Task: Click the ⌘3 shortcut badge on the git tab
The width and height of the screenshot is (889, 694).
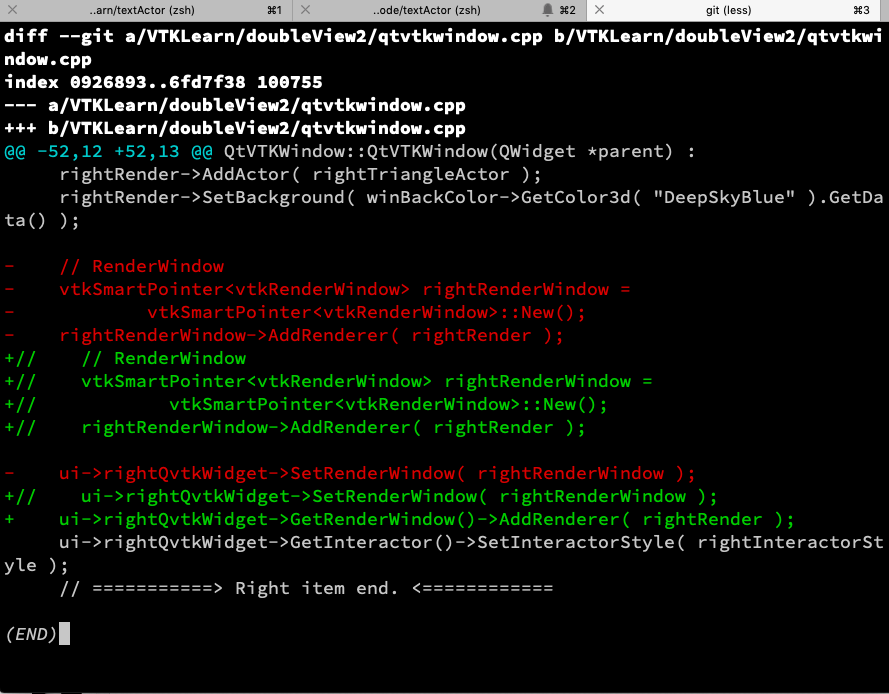Action: (x=862, y=11)
